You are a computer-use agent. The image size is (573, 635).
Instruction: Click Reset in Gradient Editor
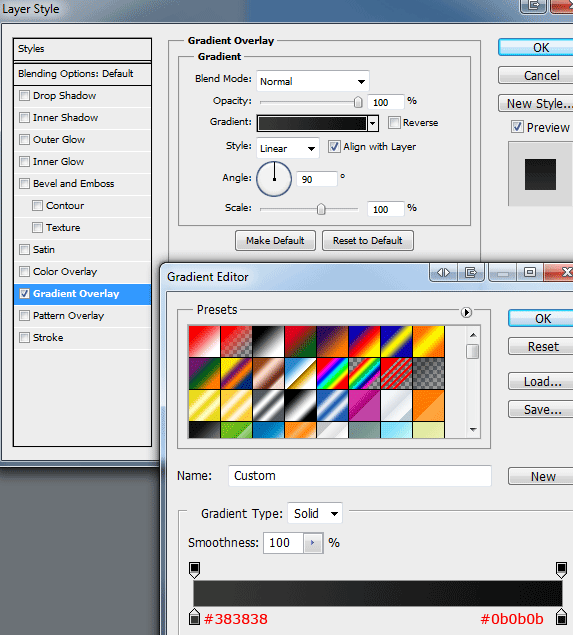(x=542, y=347)
